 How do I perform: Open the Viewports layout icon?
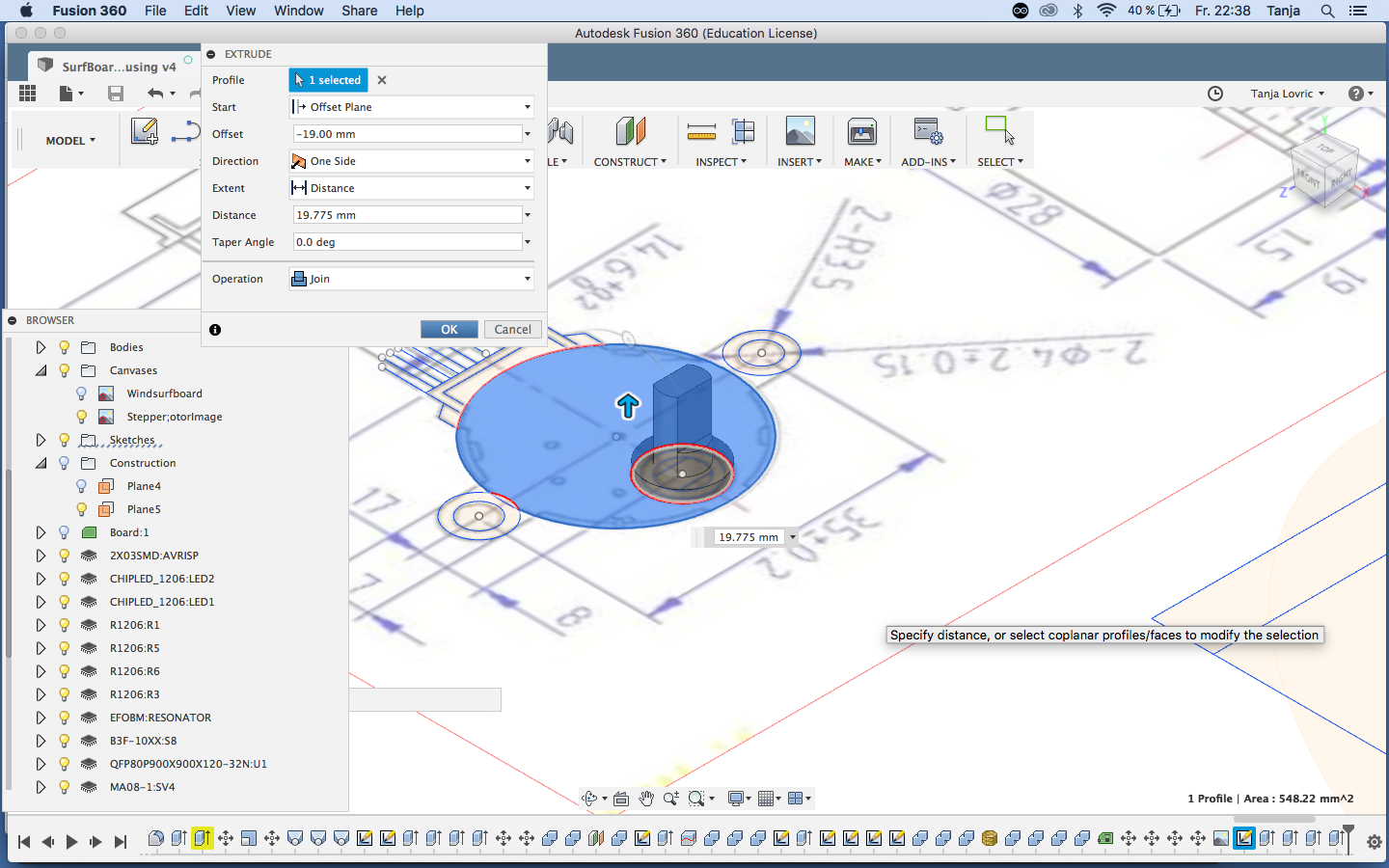[796, 799]
